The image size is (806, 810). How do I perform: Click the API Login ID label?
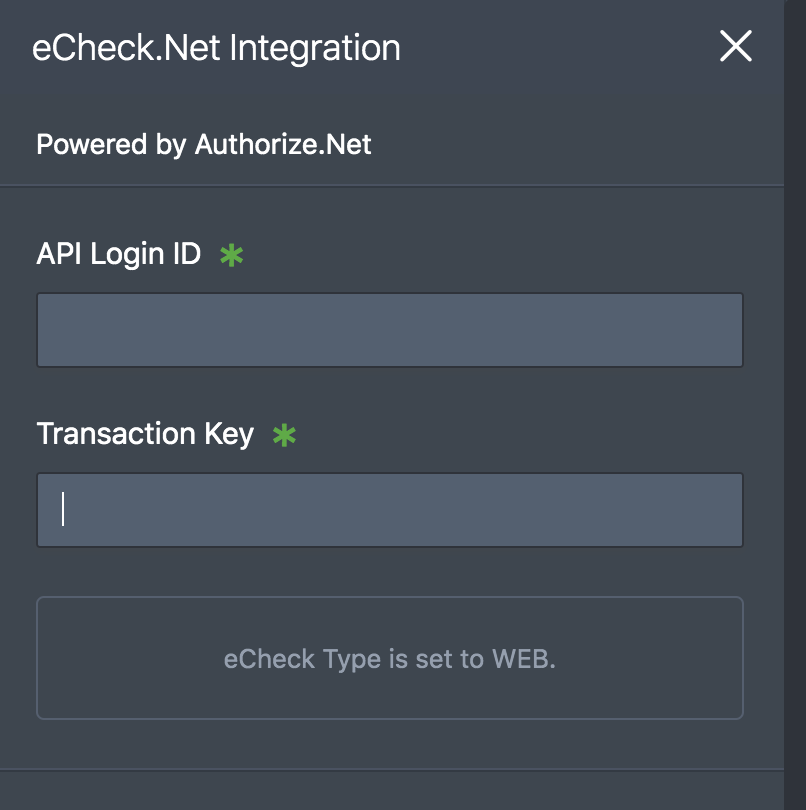click(x=118, y=254)
